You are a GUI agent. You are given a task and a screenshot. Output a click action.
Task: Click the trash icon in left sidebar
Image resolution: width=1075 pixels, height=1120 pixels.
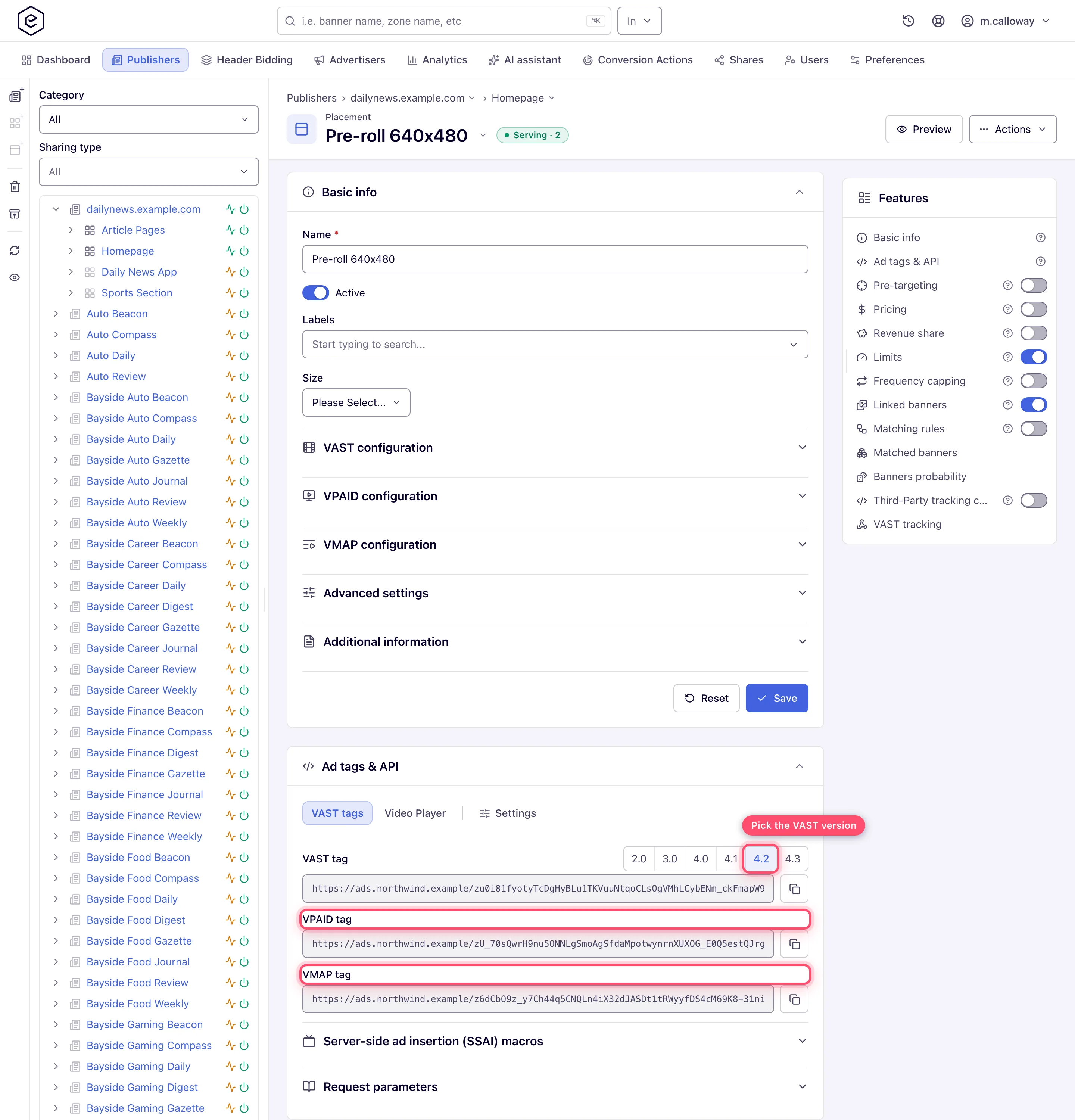pos(15,186)
